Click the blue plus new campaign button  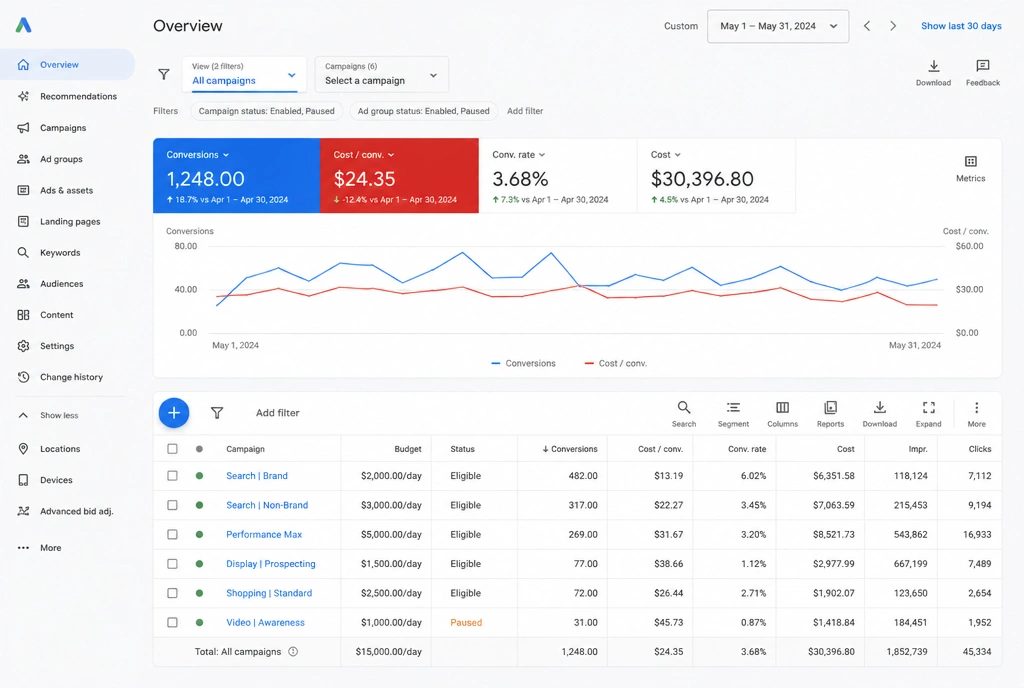click(174, 413)
